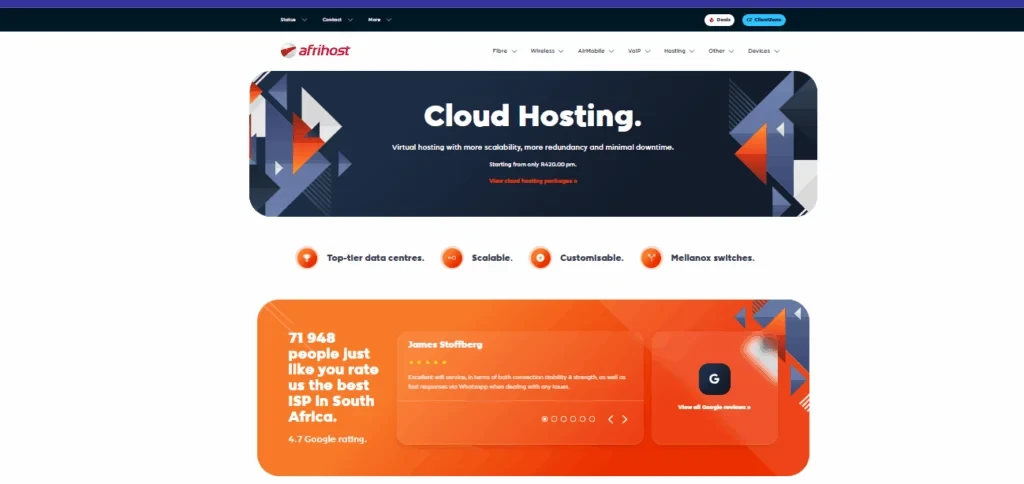The width and height of the screenshot is (1024, 484).
Task: Click reviewer name James Stoffberg
Action: [x=445, y=344]
